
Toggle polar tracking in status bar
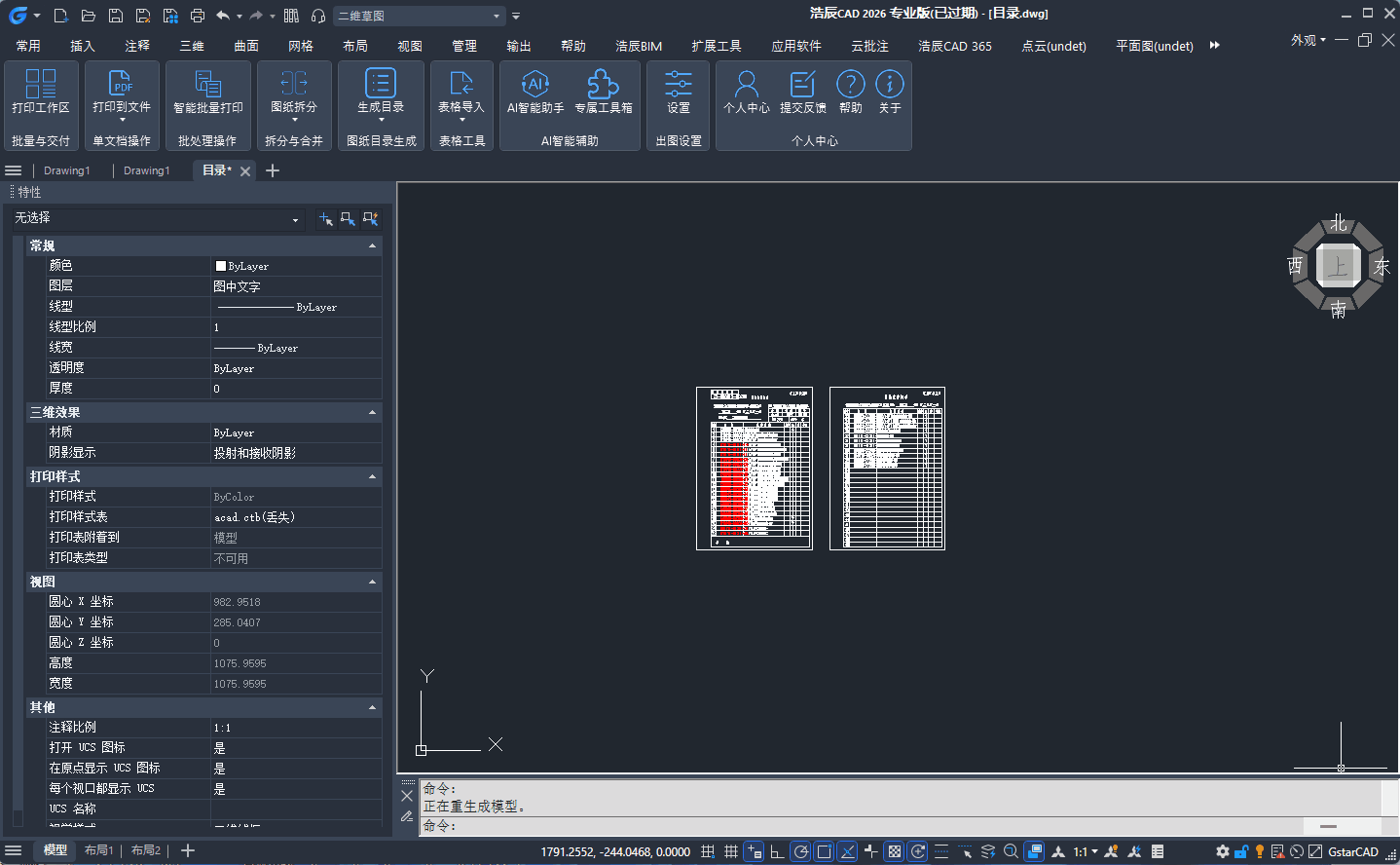point(800,851)
